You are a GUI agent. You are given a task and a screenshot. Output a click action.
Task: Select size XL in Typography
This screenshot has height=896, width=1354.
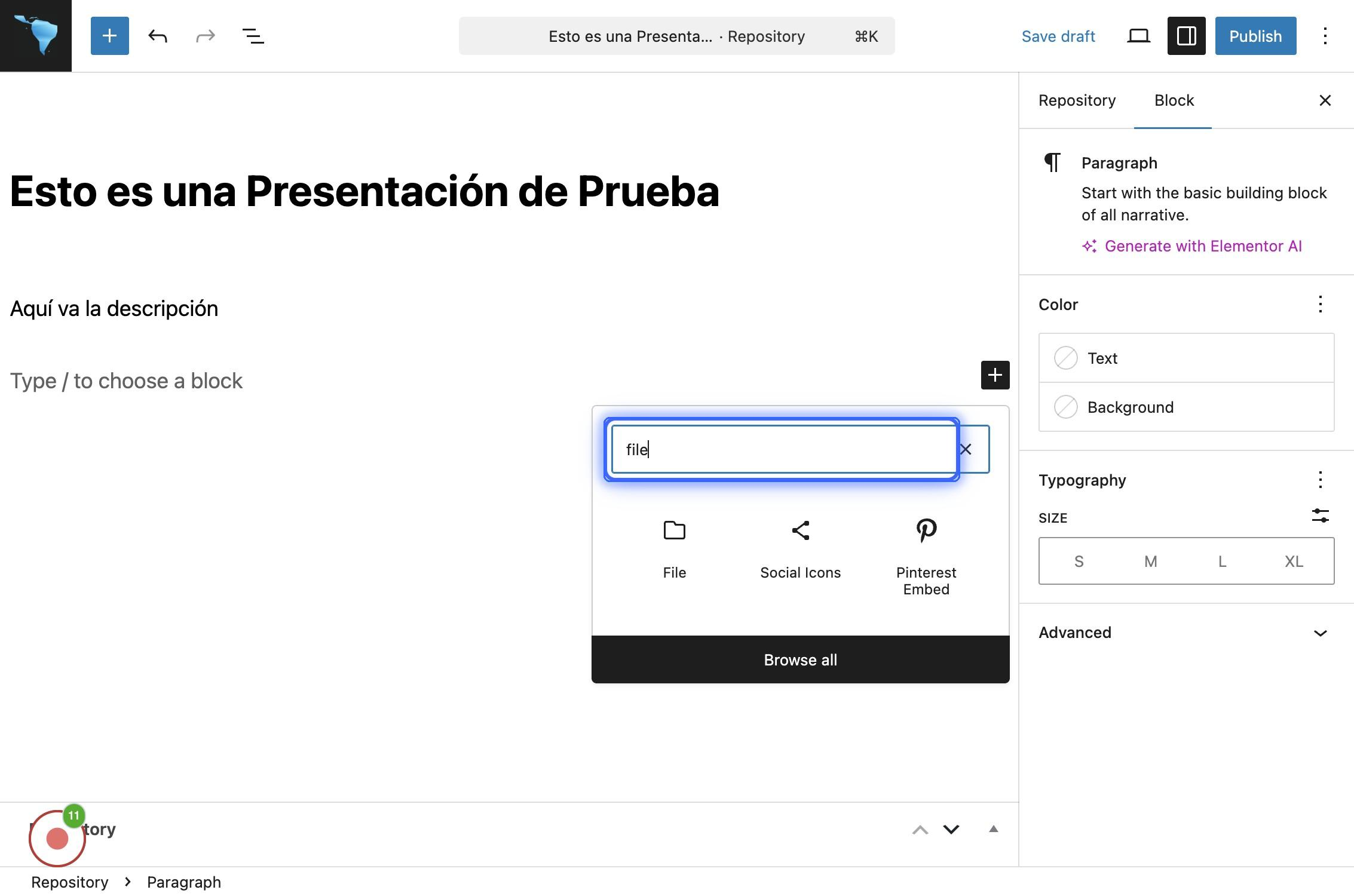pos(1294,561)
